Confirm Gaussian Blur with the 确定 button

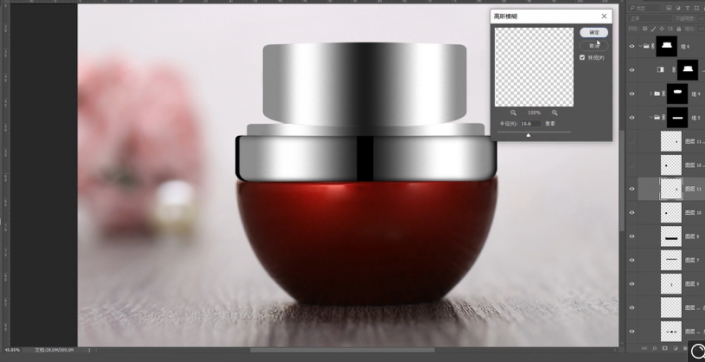tap(593, 32)
